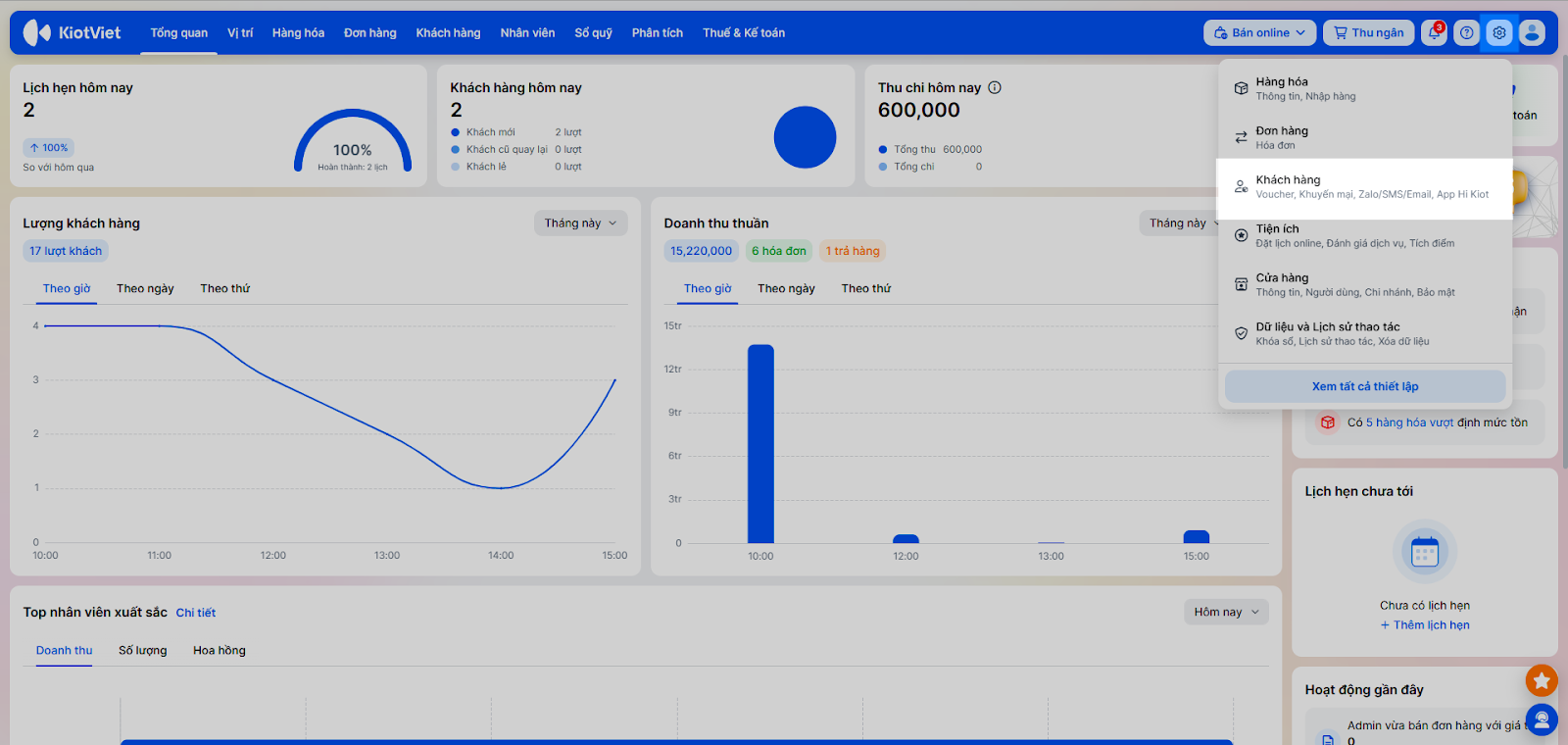Screen dimensions: 1568x745
Task: Select Tiện ích settings entry
Action: click(x=1364, y=236)
